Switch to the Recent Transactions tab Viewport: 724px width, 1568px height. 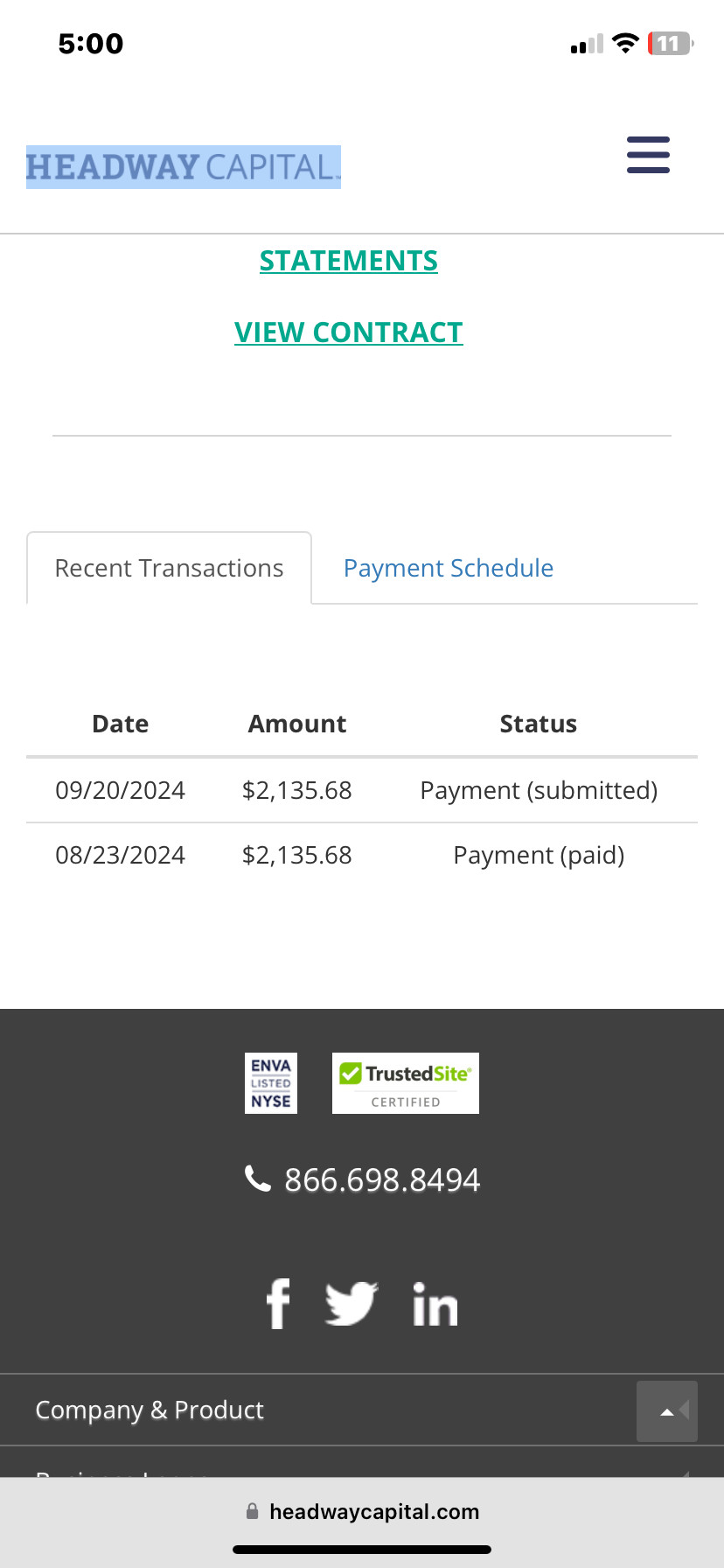pos(169,569)
